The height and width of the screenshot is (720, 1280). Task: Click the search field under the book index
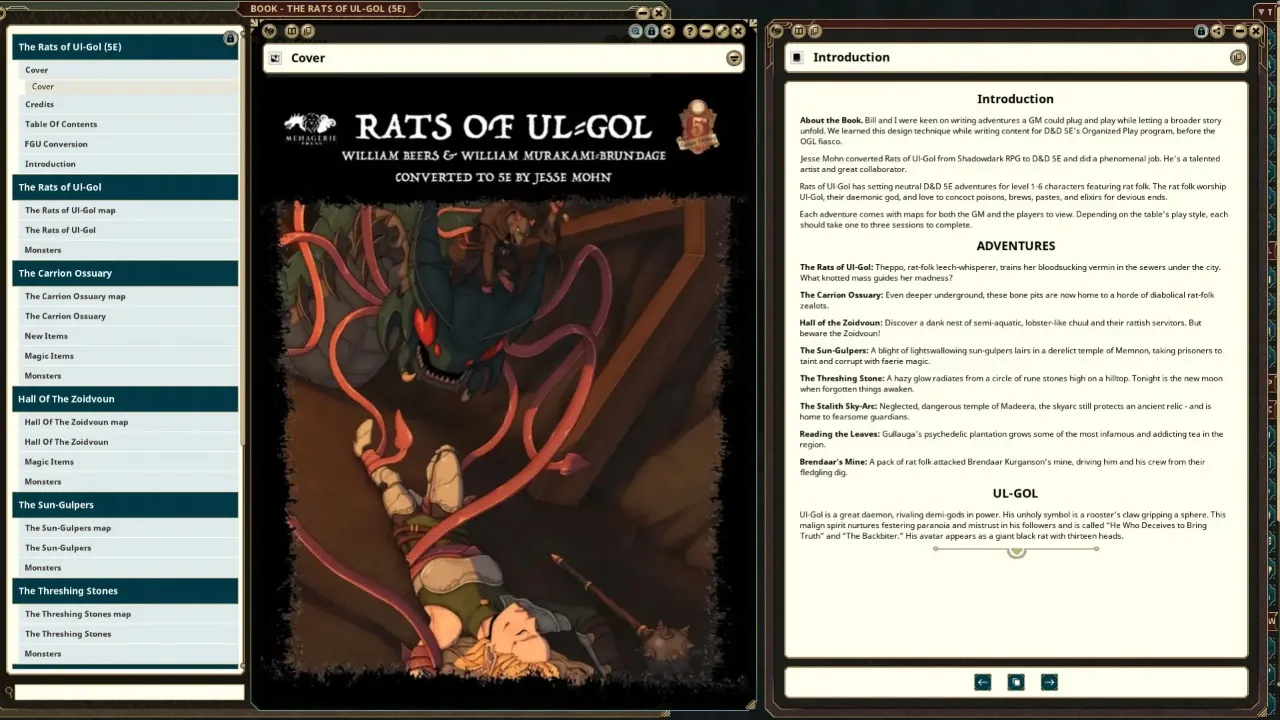click(x=129, y=692)
